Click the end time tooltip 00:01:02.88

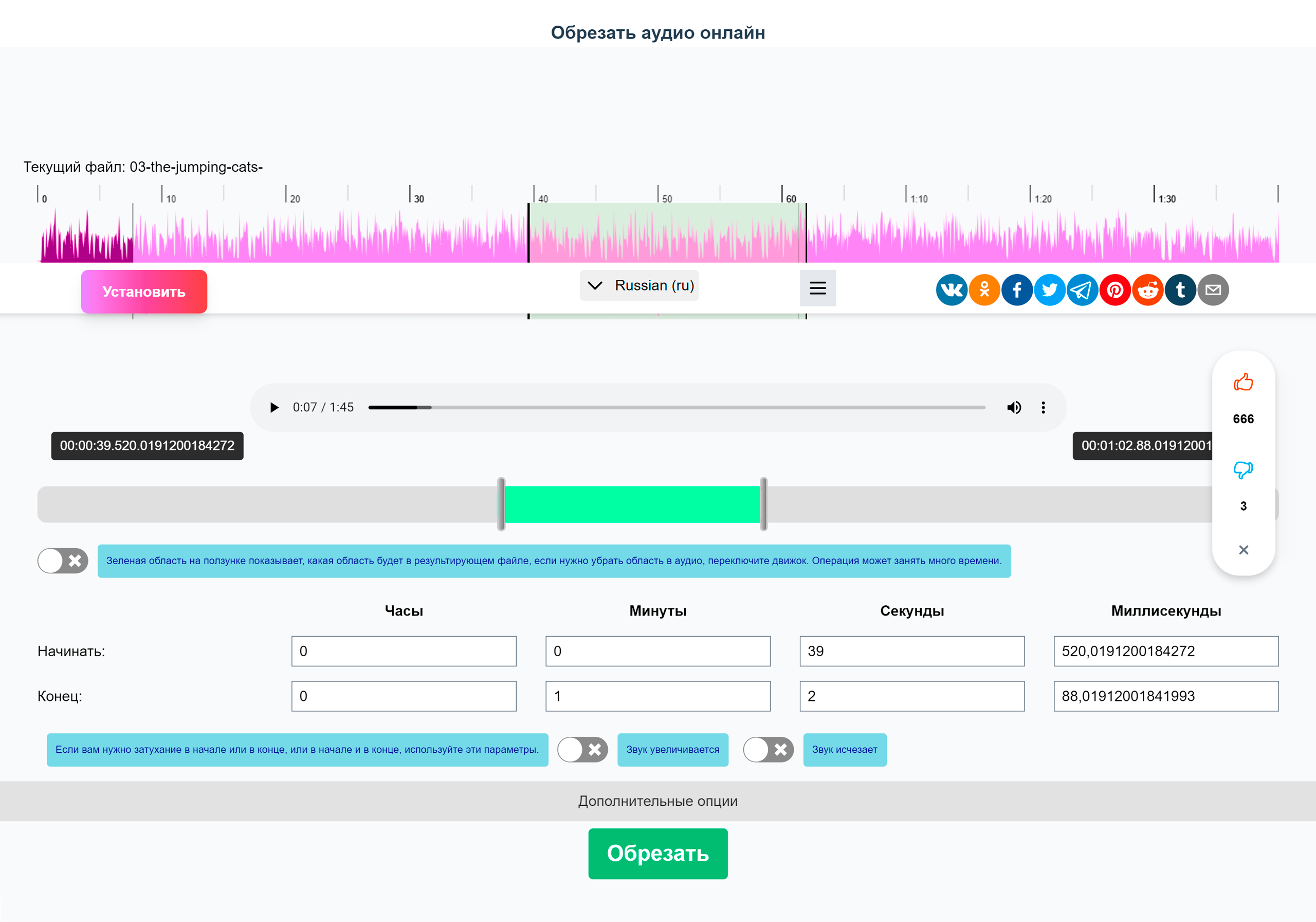(x=1143, y=446)
